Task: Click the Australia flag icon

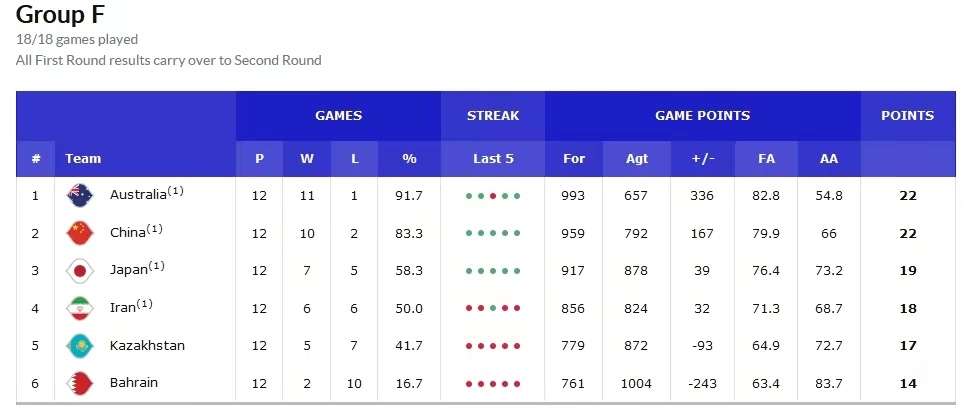Action: pyautogui.click(x=79, y=195)
